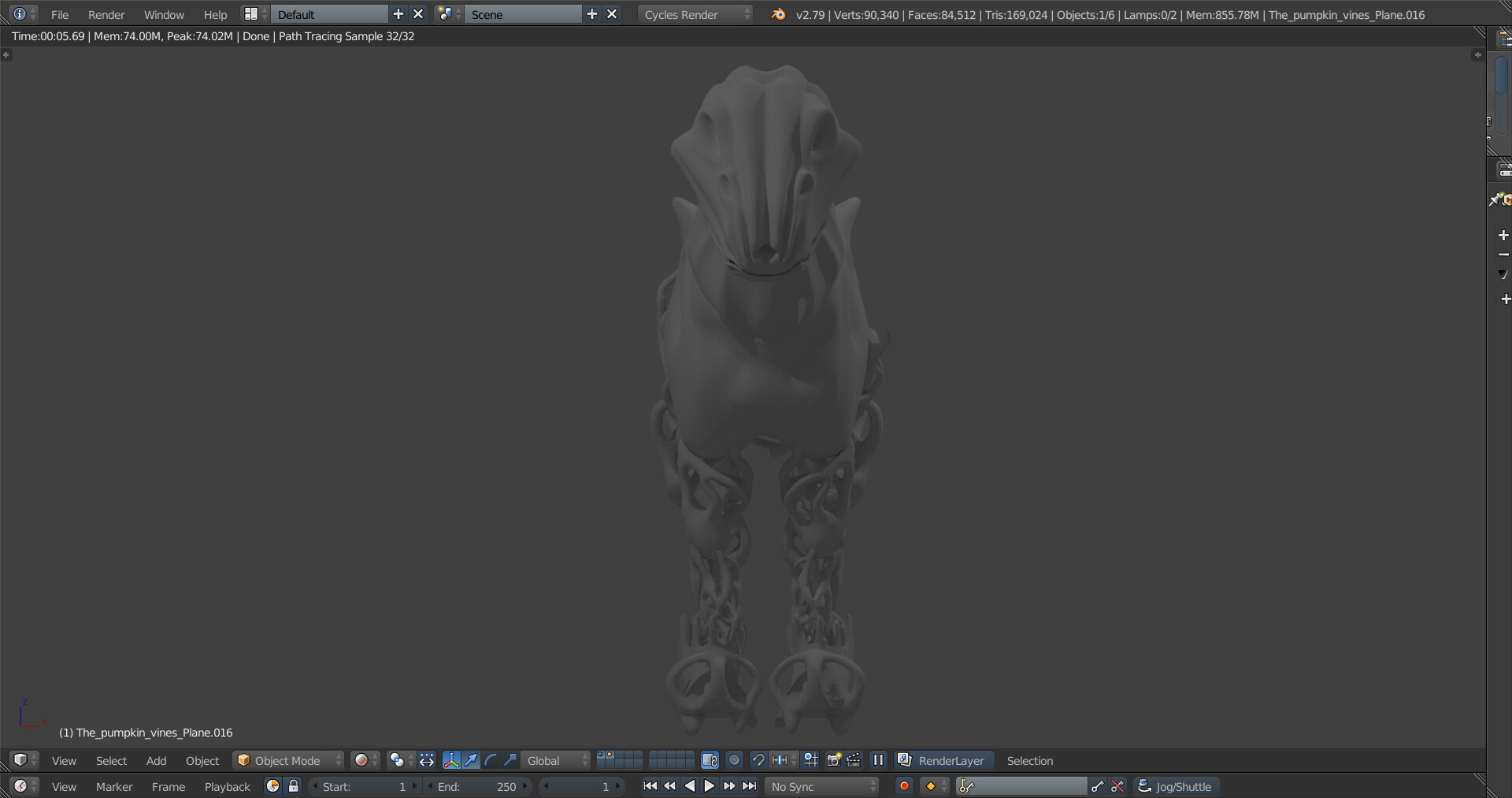
Task: Render the viewport with the OpenGL camera icon
Action: (x=833, y=760)
